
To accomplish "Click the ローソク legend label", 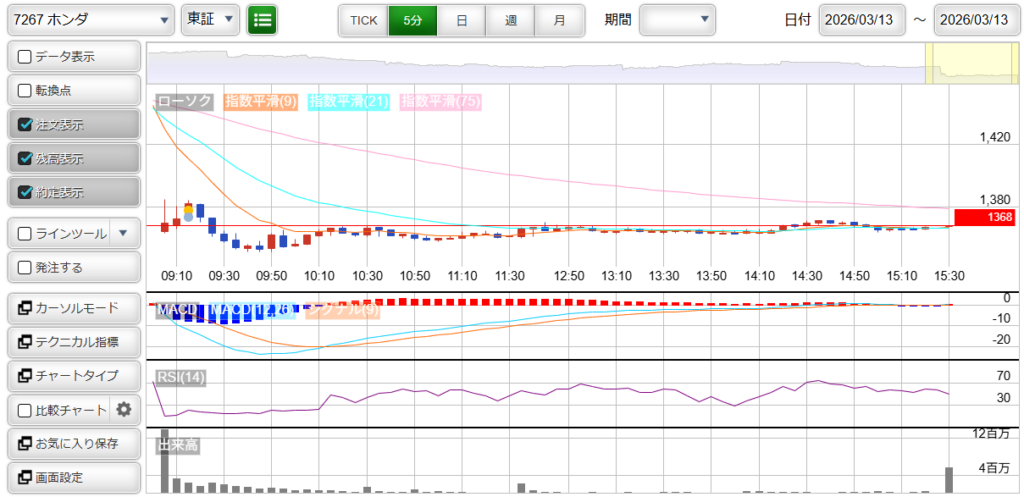I will tap(185, 101).
